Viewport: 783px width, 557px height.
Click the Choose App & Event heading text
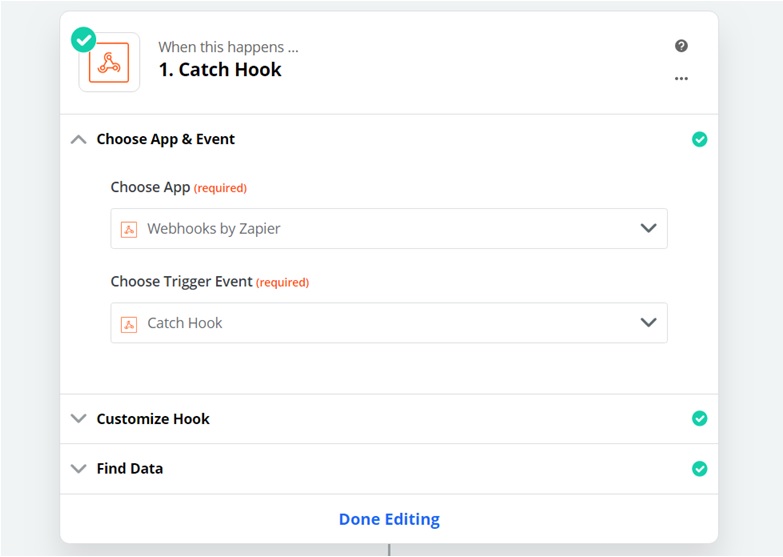coord(165,140)
